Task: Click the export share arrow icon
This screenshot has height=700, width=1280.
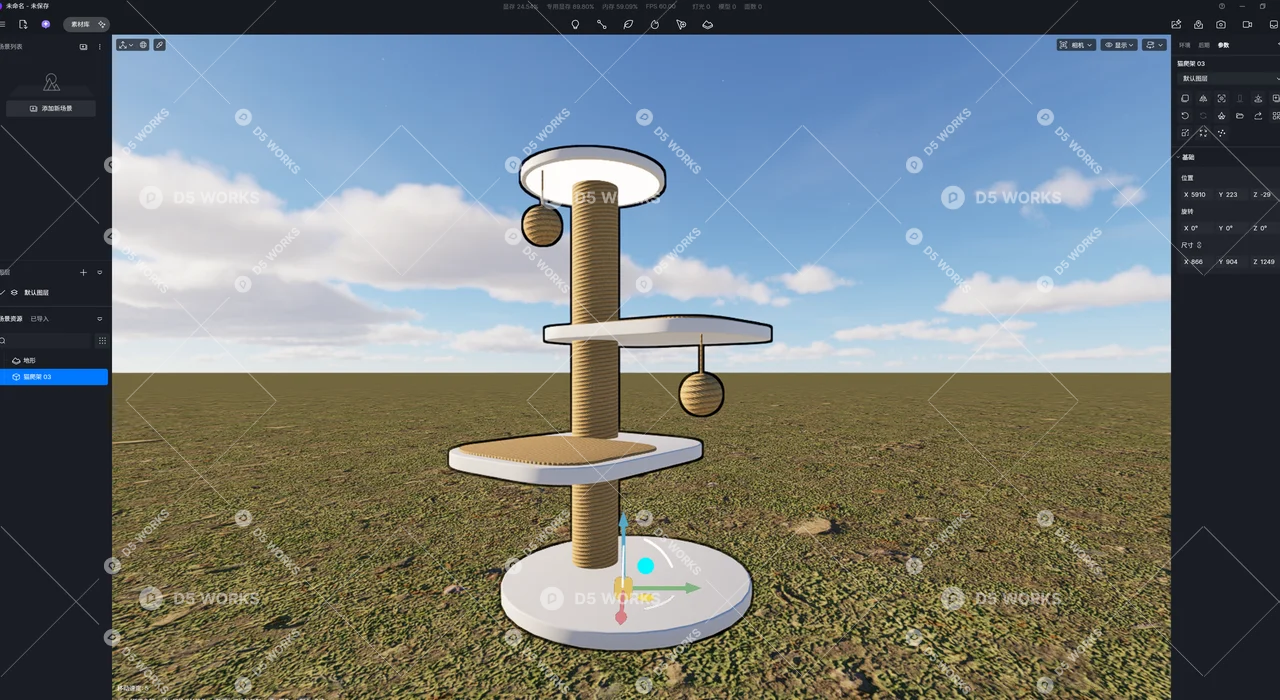Action: click(1258, 116)
